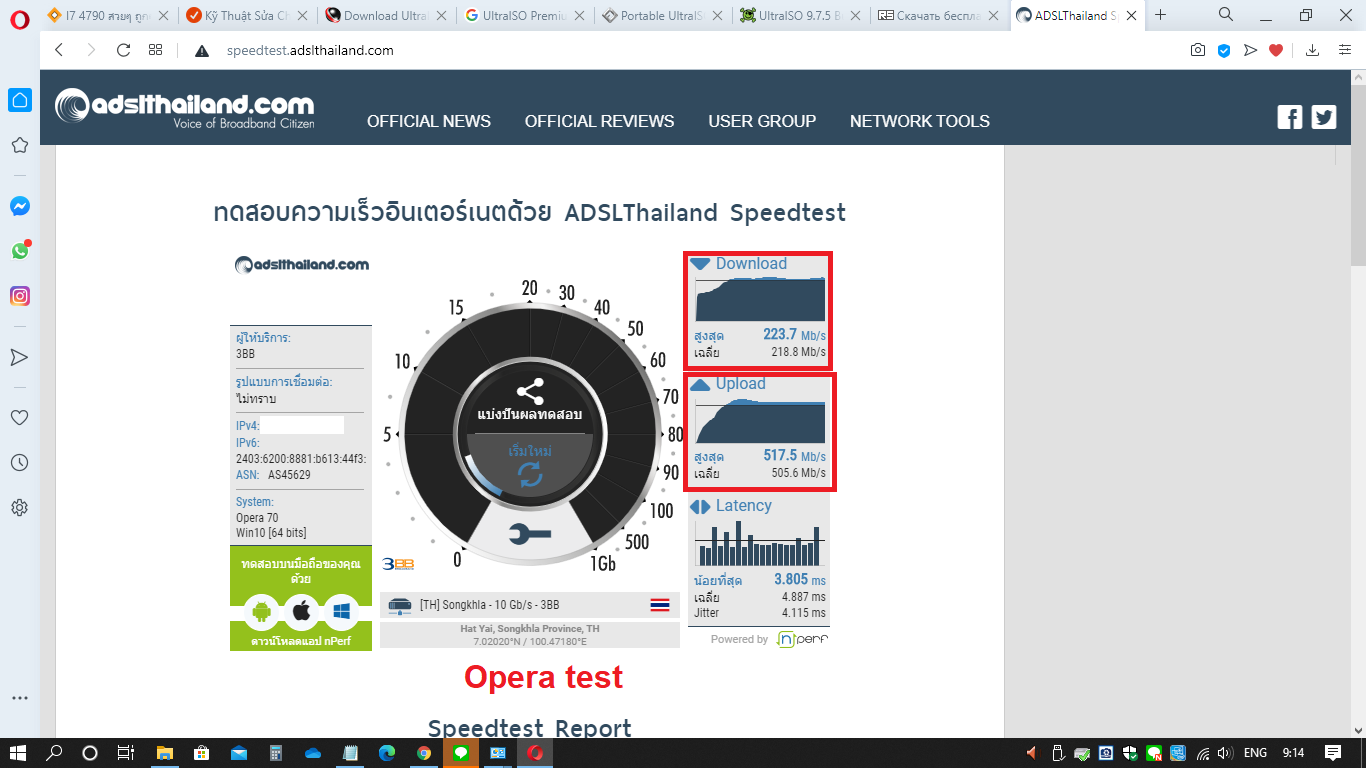Open Home in Opera sidebar

pyautogui.click(x=19, y=100)
